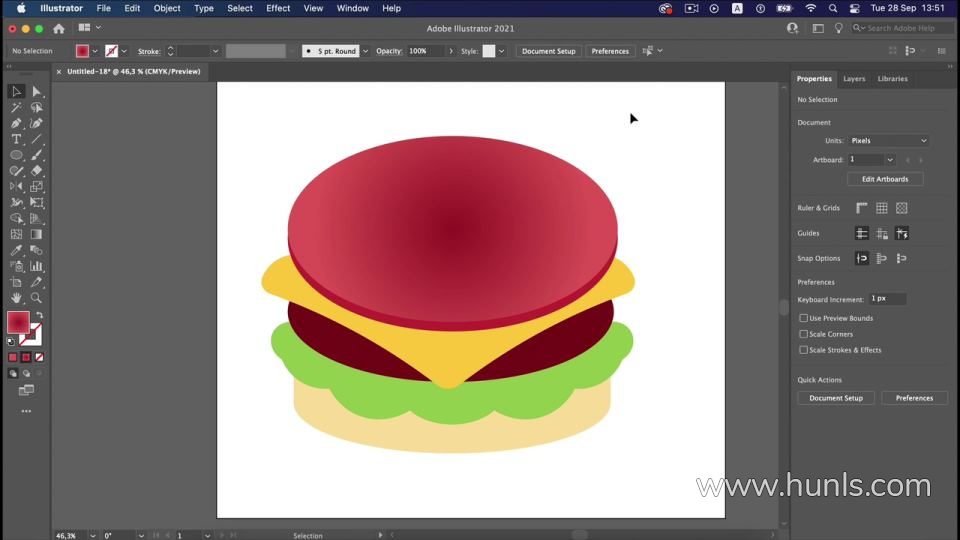Image resolution: width=960 pixels, height=540 pixels.
Task: Select the Direct Selection tool
Action: [x=37, y=91]
